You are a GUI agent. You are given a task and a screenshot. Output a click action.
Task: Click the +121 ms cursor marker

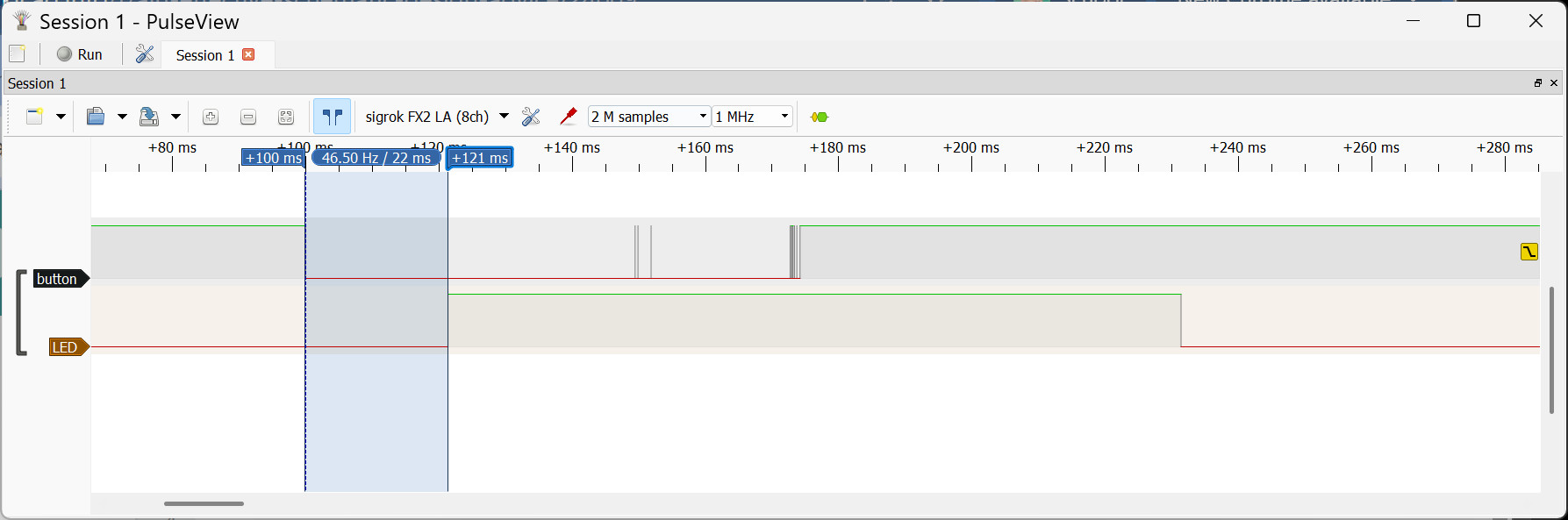[x=480, y=158]
